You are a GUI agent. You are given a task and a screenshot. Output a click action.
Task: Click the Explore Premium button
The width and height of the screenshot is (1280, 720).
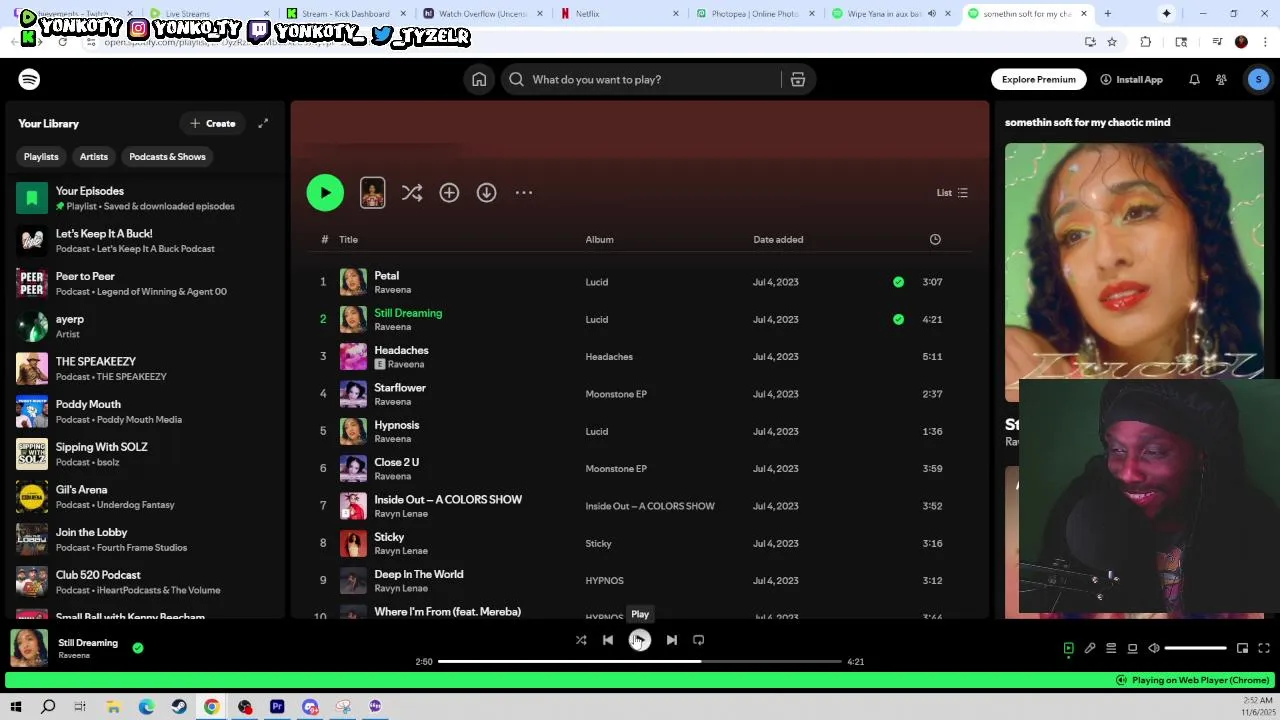[1039, 79]
